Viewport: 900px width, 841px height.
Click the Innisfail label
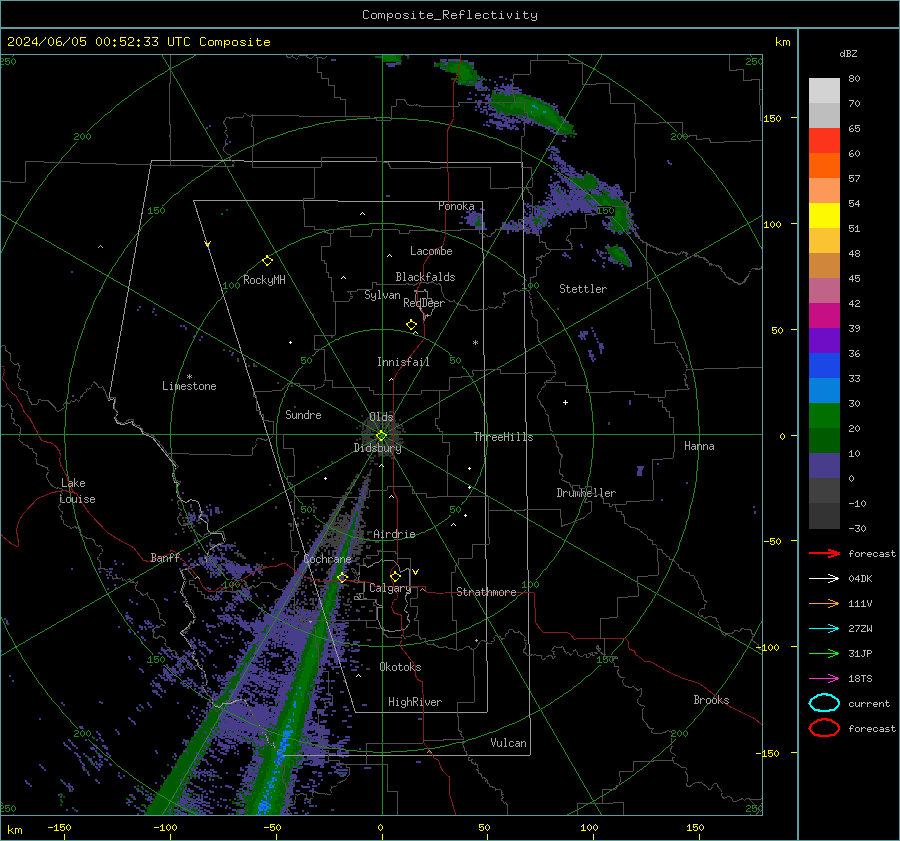(403, 362)
